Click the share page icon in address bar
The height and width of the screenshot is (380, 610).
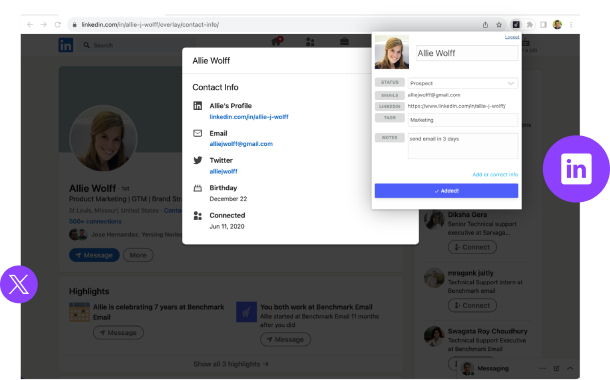485,25
